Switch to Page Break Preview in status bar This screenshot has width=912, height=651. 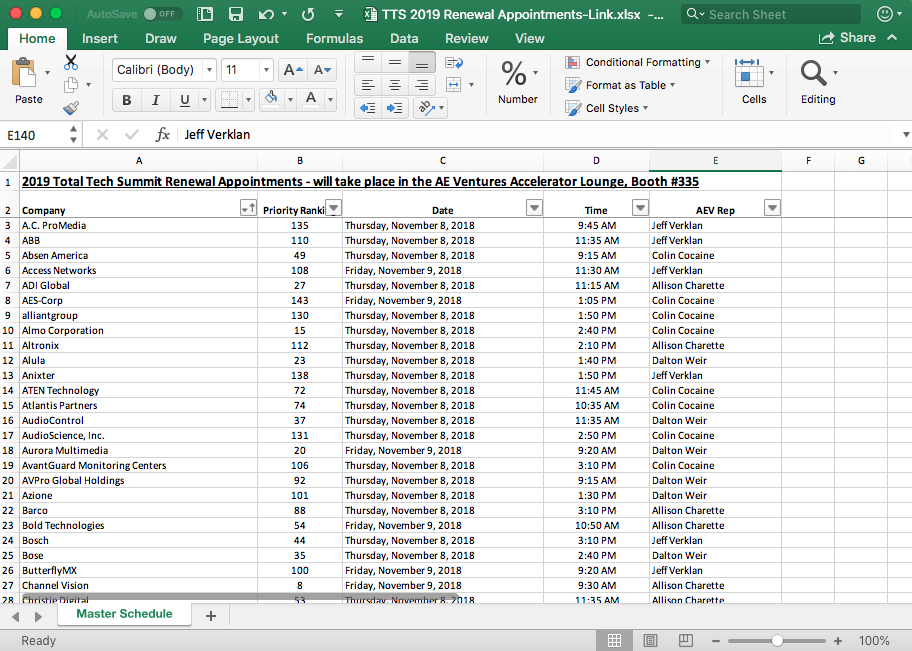(x=686, y=641)
